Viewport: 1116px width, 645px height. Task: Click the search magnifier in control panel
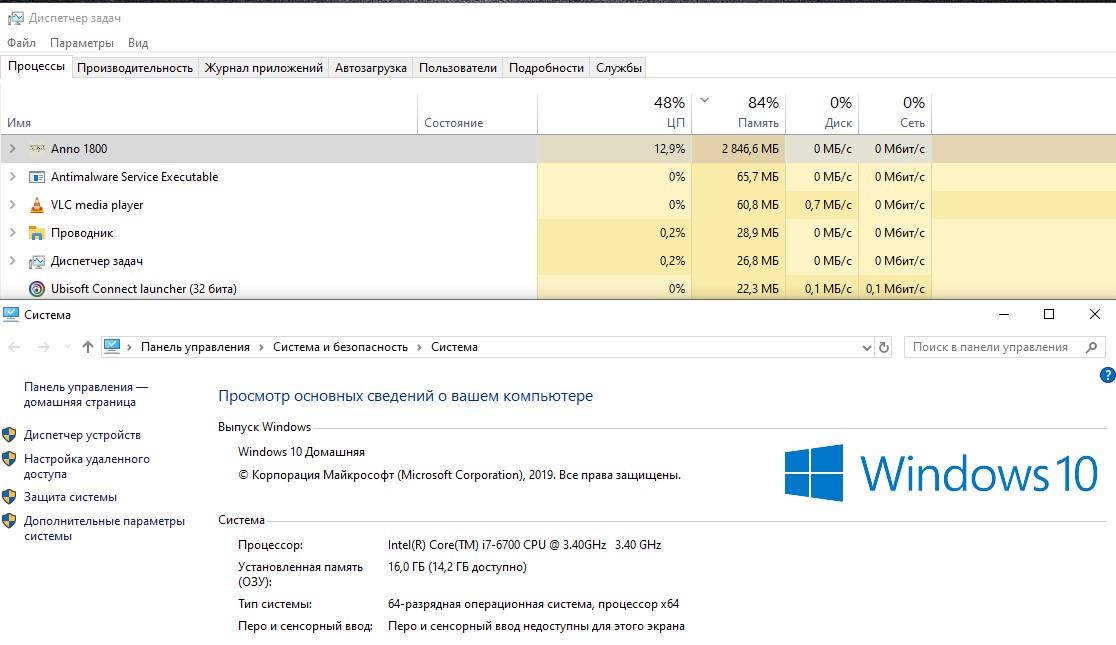(1092, 347)
